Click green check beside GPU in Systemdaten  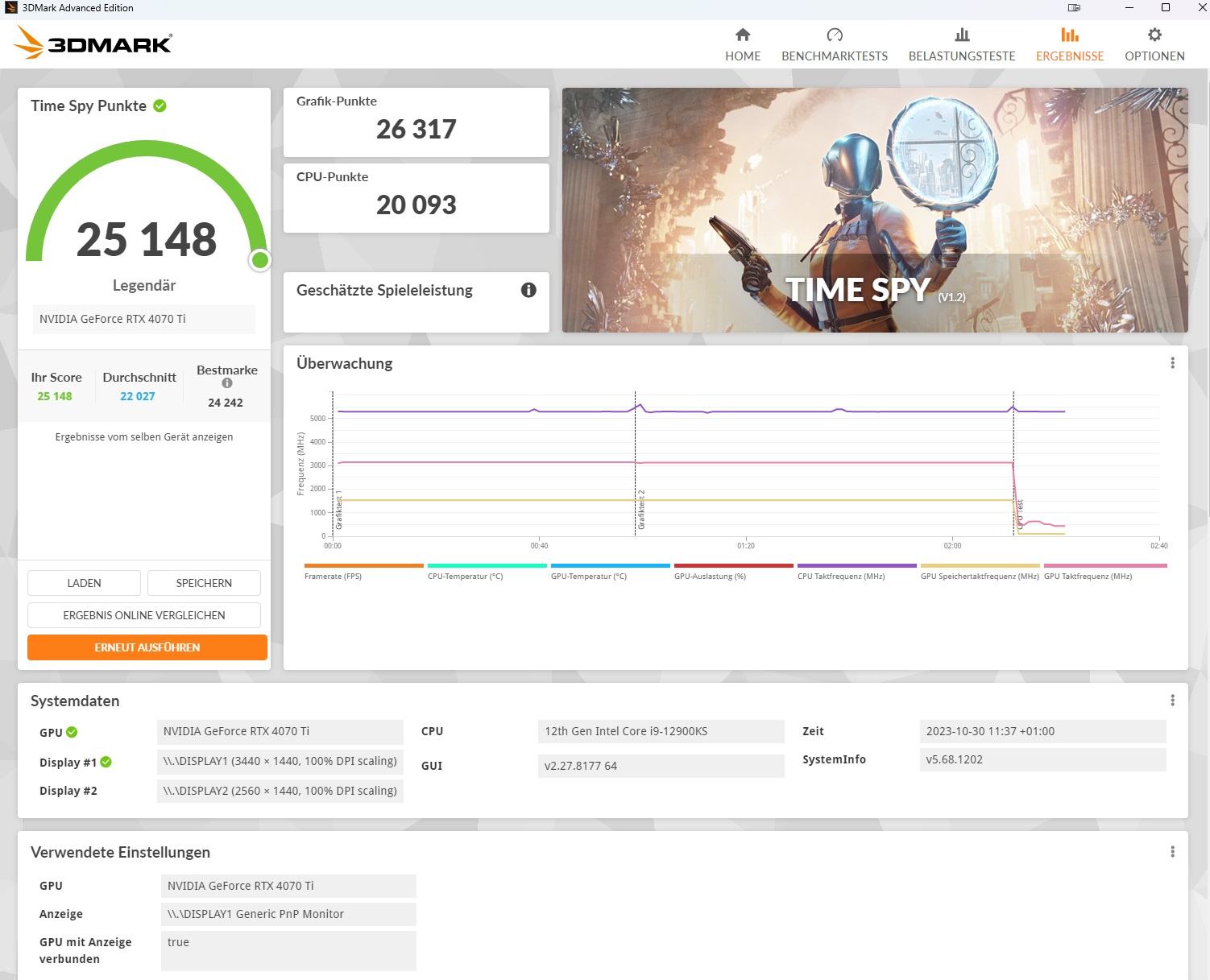point(72,732)
